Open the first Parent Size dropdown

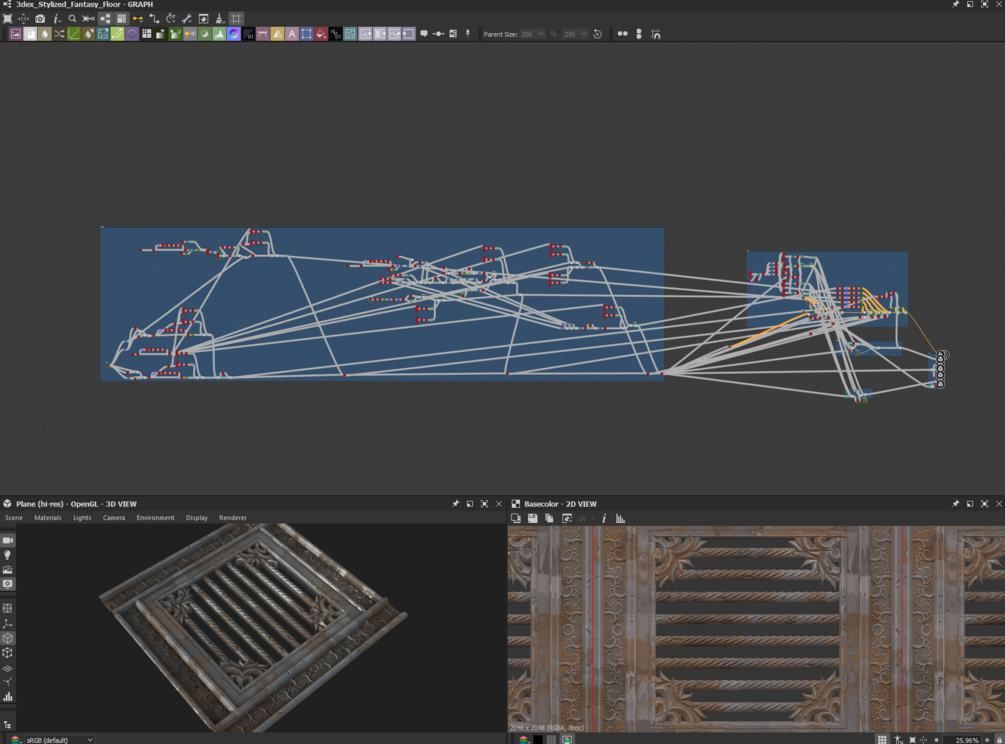(x=532, y=34)
